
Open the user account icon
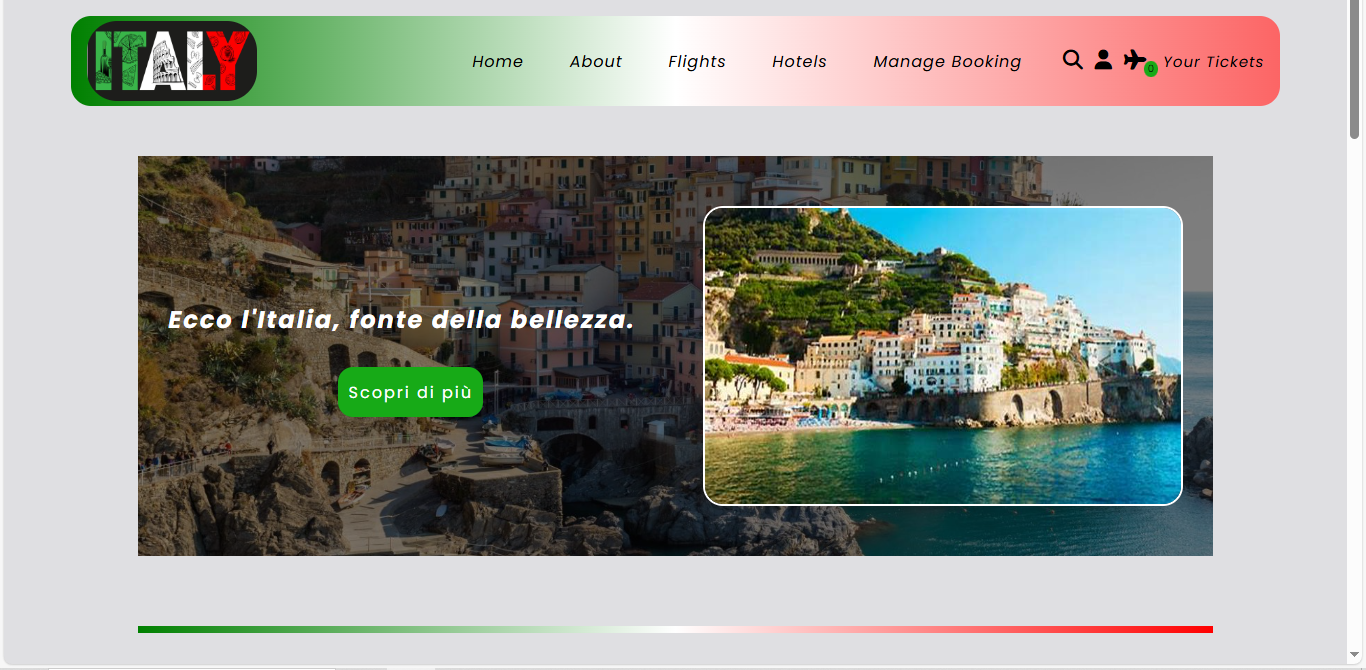(1103, 60)
